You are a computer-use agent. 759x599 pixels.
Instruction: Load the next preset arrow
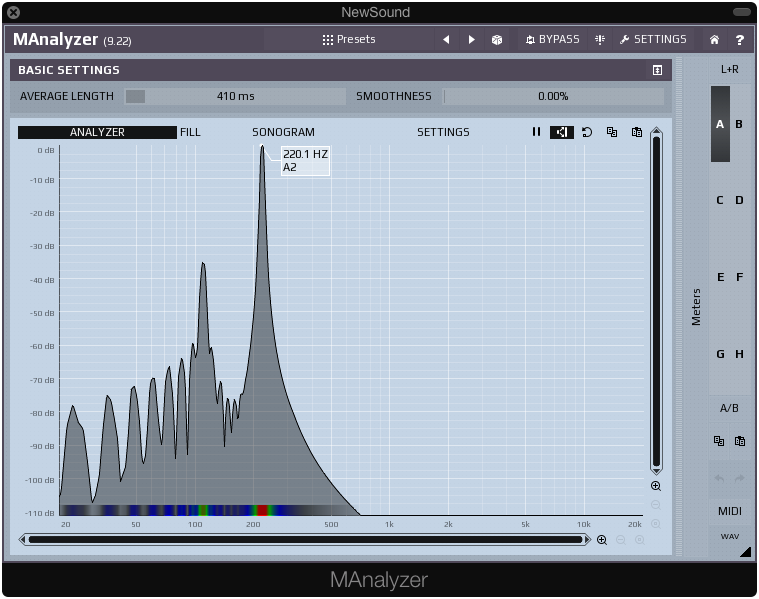[x=471, y=39]
